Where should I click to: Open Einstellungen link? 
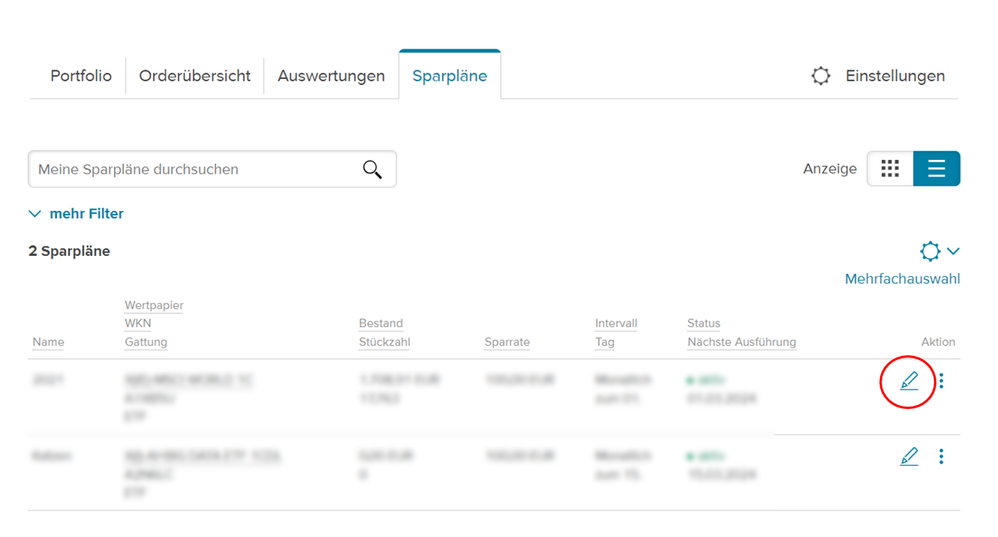click(895, 76)
